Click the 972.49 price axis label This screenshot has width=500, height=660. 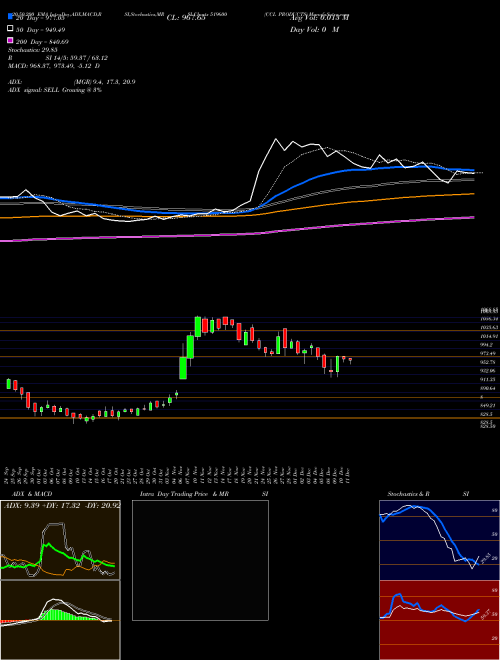(x=488, y=354)
